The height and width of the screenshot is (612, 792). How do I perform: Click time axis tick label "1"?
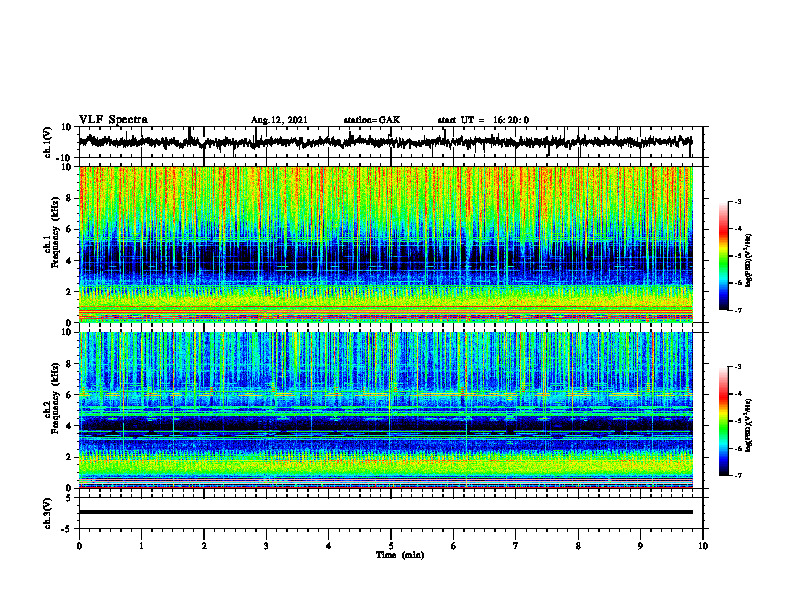(141, 546)
